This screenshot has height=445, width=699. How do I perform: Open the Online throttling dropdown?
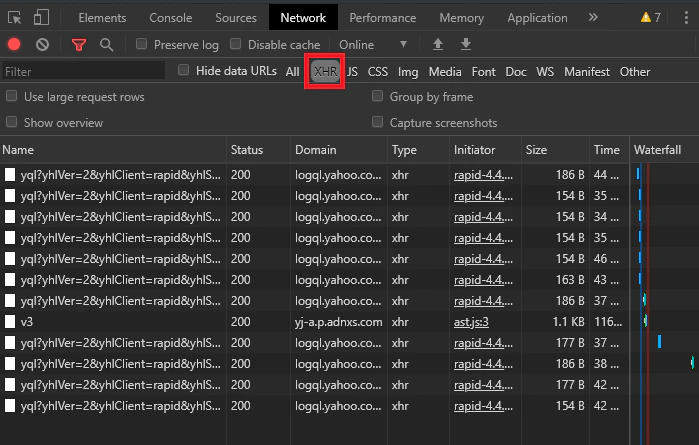click(x=373, y=45)
